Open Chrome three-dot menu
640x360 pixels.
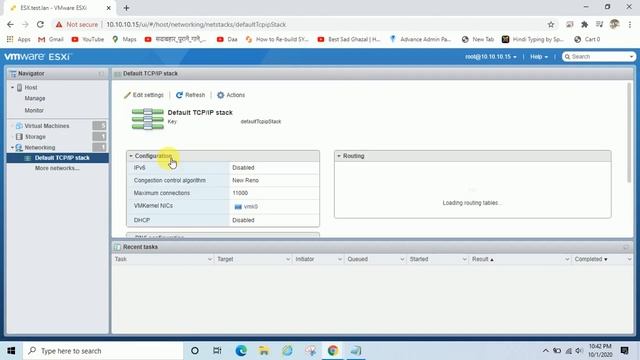point(630,24)
